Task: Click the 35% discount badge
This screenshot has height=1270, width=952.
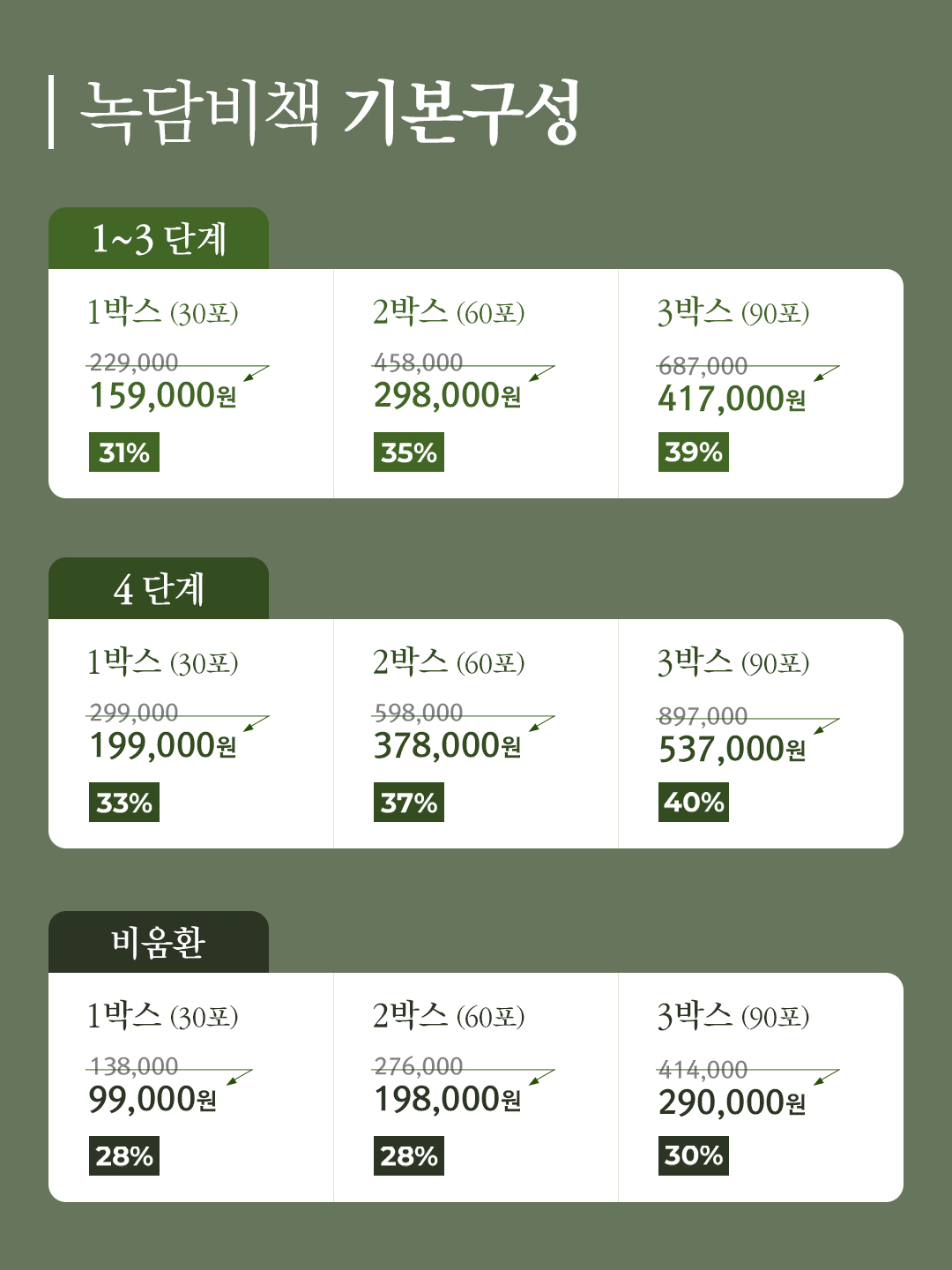Action: pos(409,452)
